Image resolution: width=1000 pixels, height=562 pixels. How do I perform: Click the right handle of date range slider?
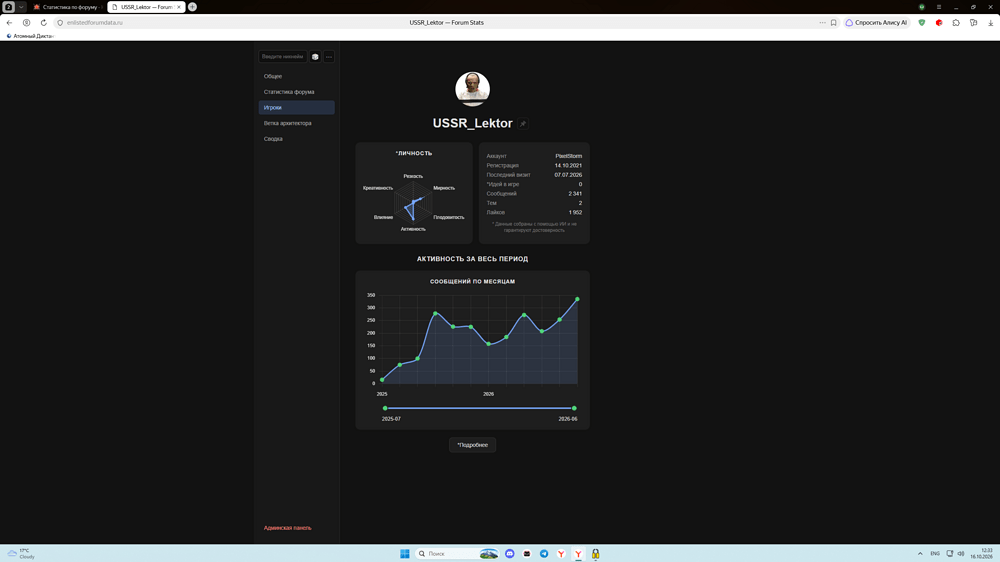click(x=574, y=408)
